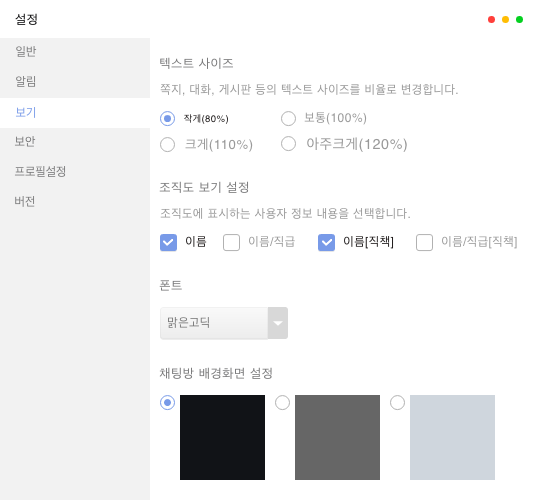The width and height of the screenshot is (535, 500).
Task: Pick the black chat background swatch
Action: (222, 437)
